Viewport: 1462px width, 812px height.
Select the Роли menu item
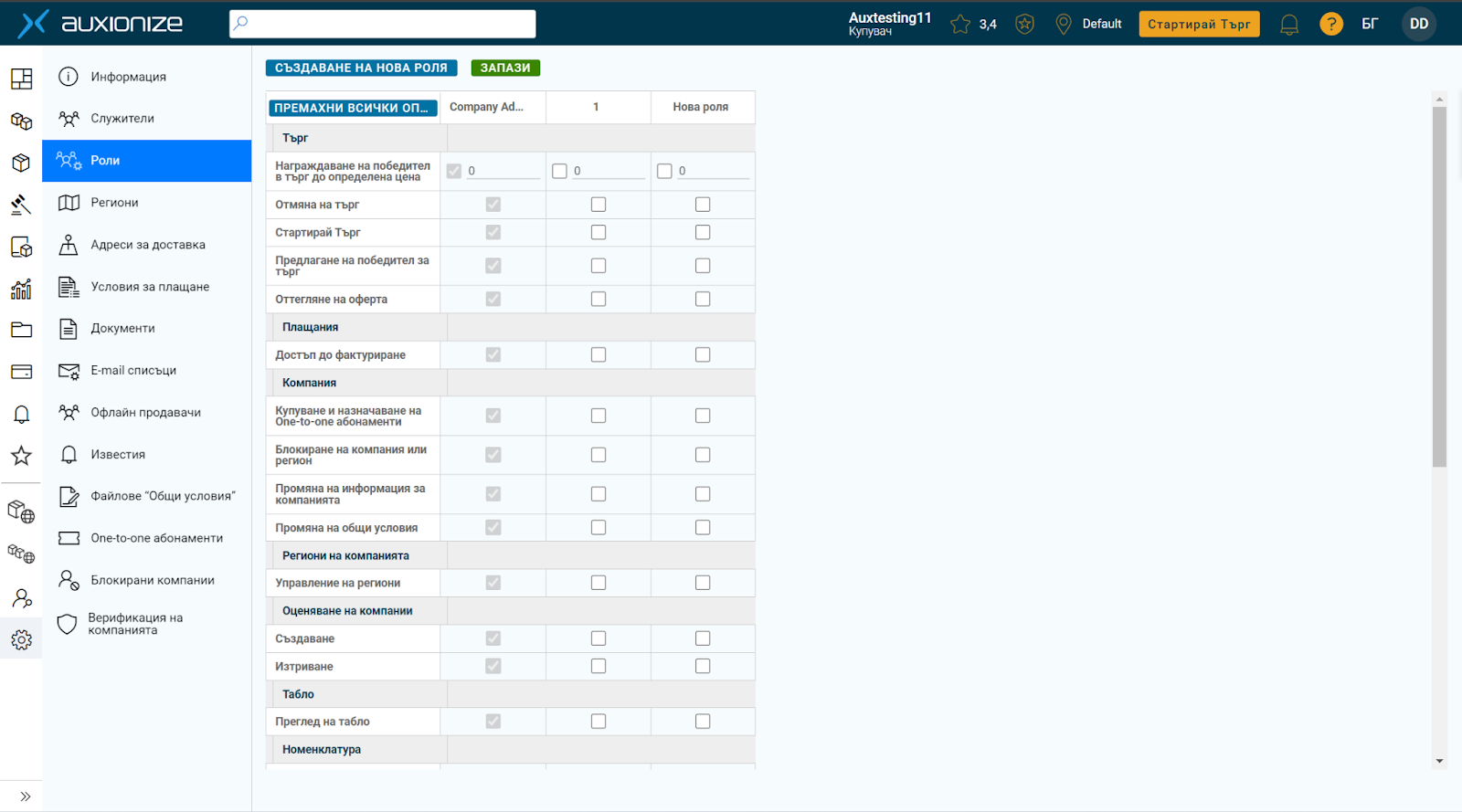click(x=146, y=161)
